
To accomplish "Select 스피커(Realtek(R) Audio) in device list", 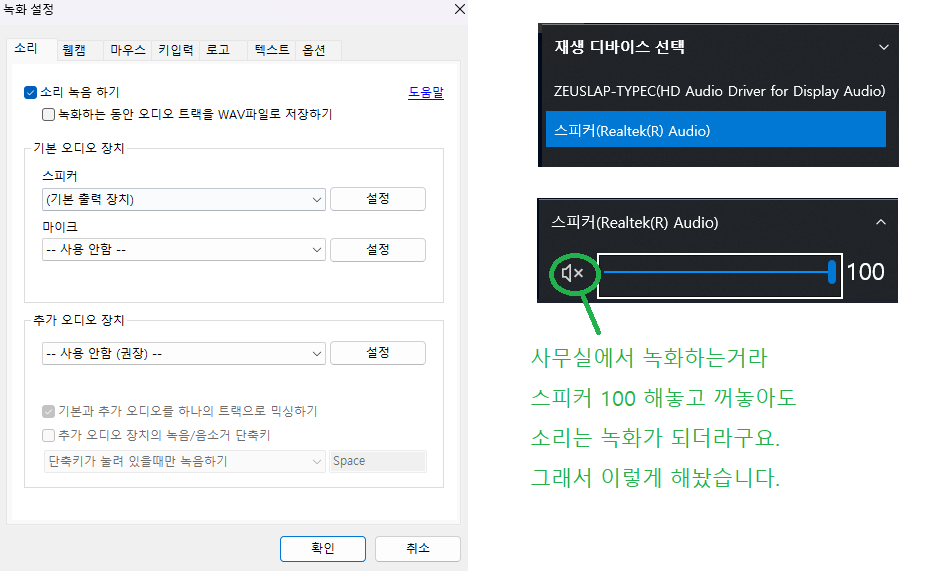I will (x=716, y=129).
